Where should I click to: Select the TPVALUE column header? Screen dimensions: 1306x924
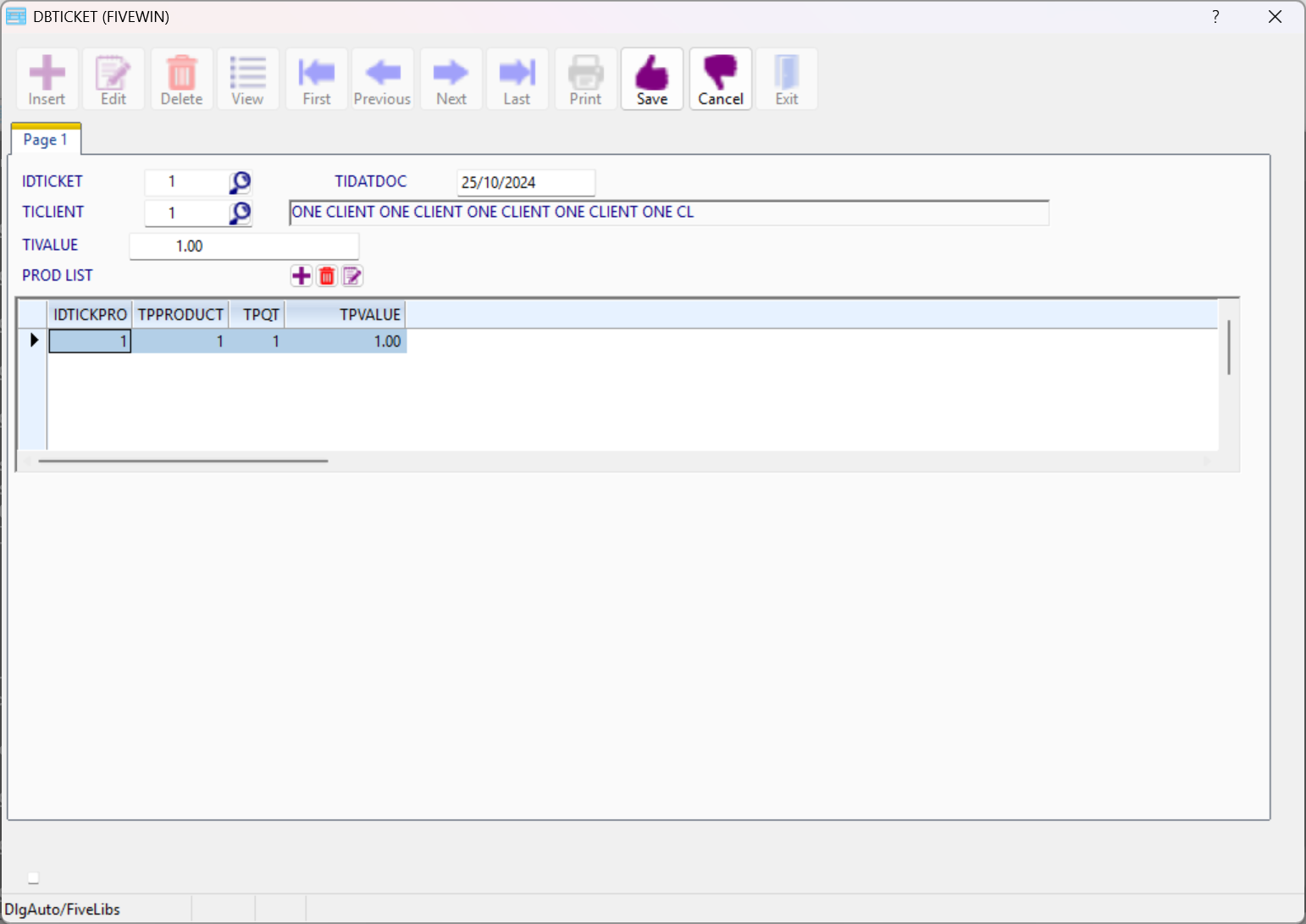tap(346, 315)
